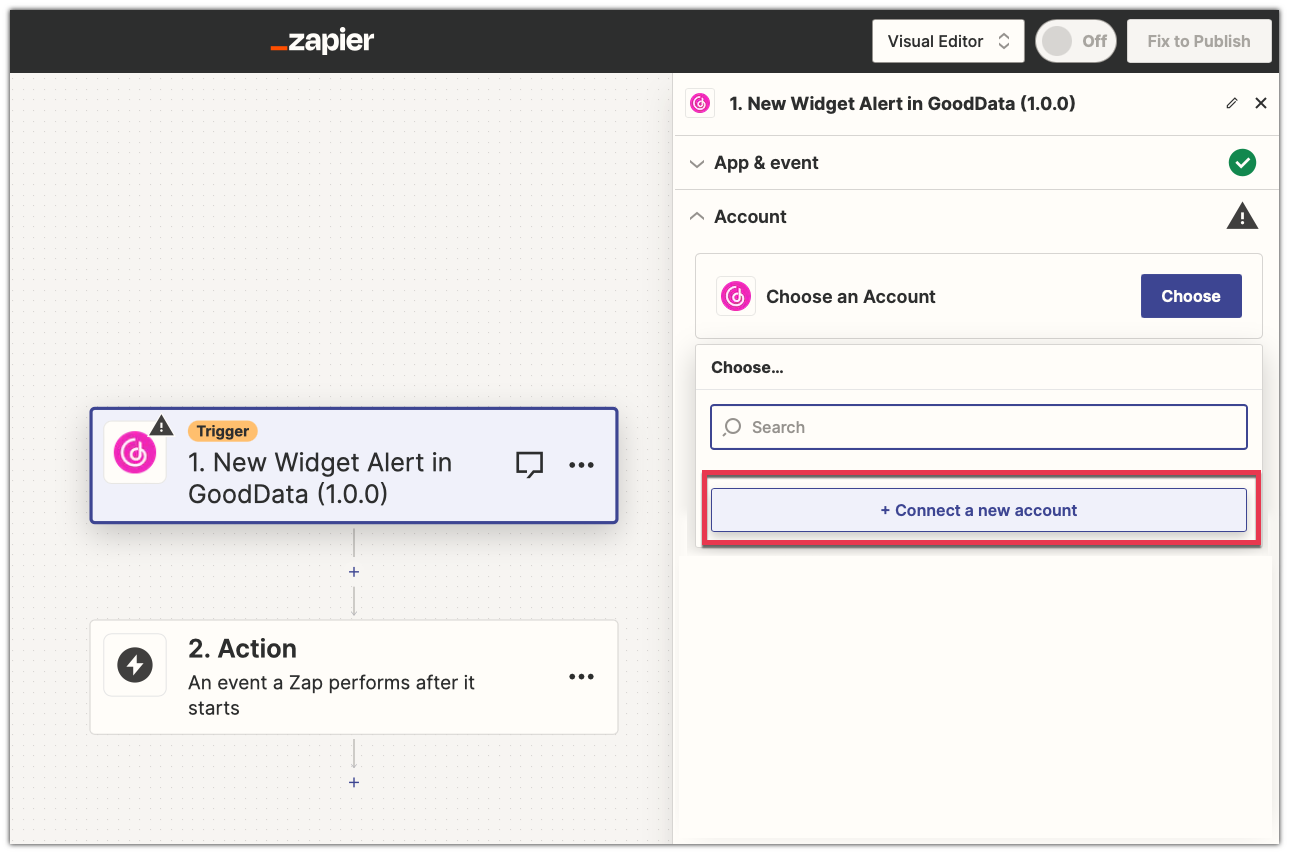The height and width of the screenshot is (854, 1289).
Task: Click 'An event a Zap performs' description
Action: [332, 695]
